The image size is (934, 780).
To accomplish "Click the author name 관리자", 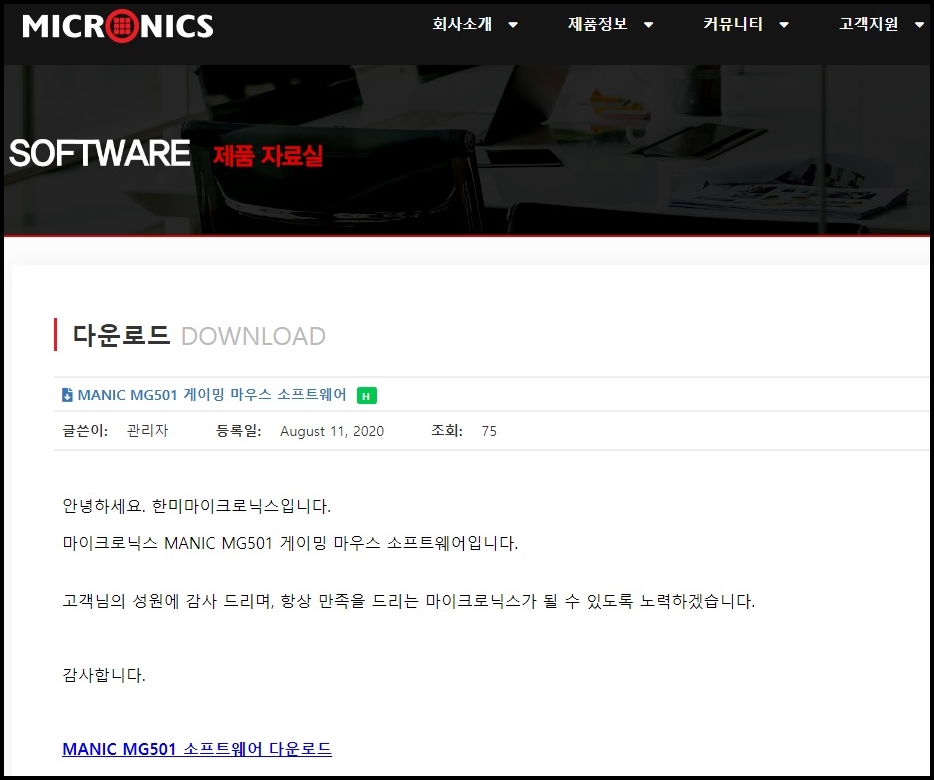I will click(x=148, y=430).
